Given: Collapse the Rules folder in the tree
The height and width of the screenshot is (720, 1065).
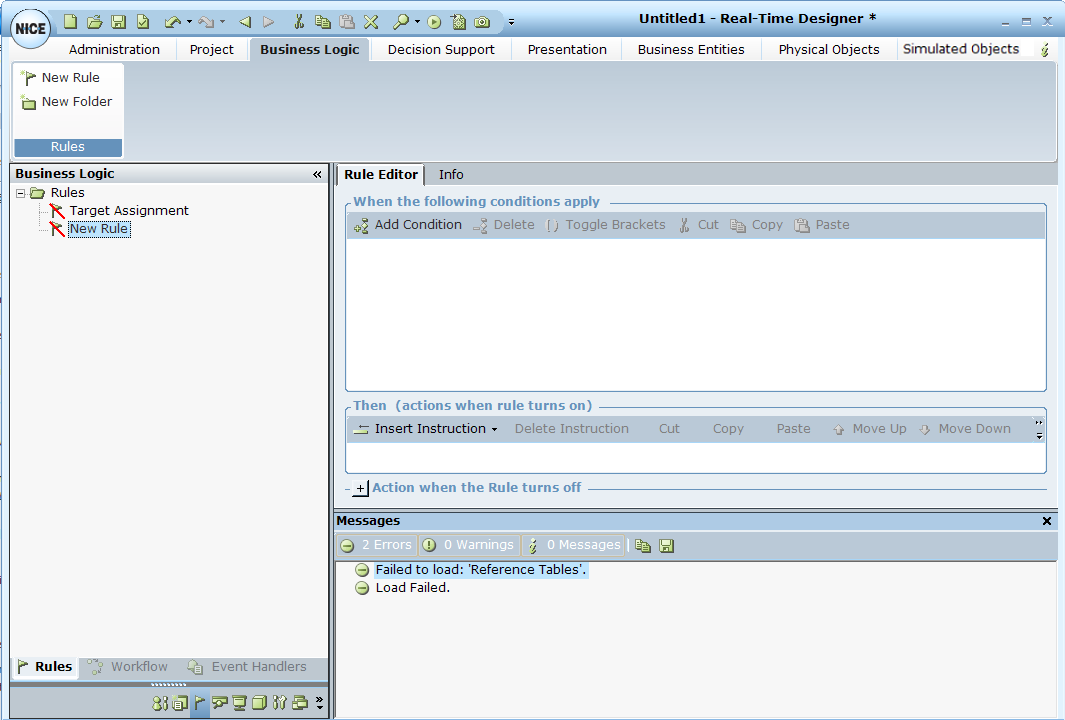Looking at the screenshot, I should 20,193.
